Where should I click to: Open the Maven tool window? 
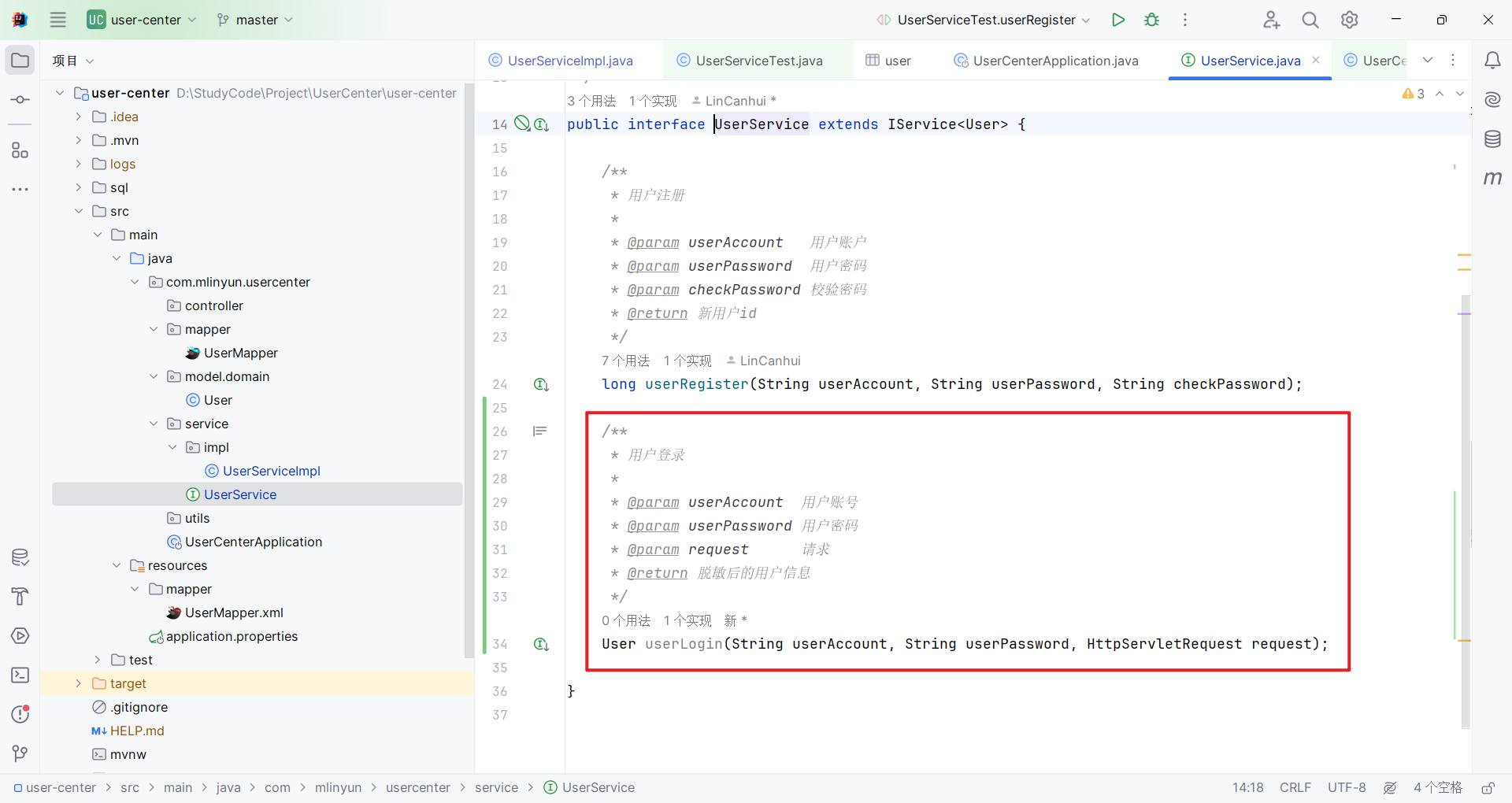click(x=1492, y=179)
